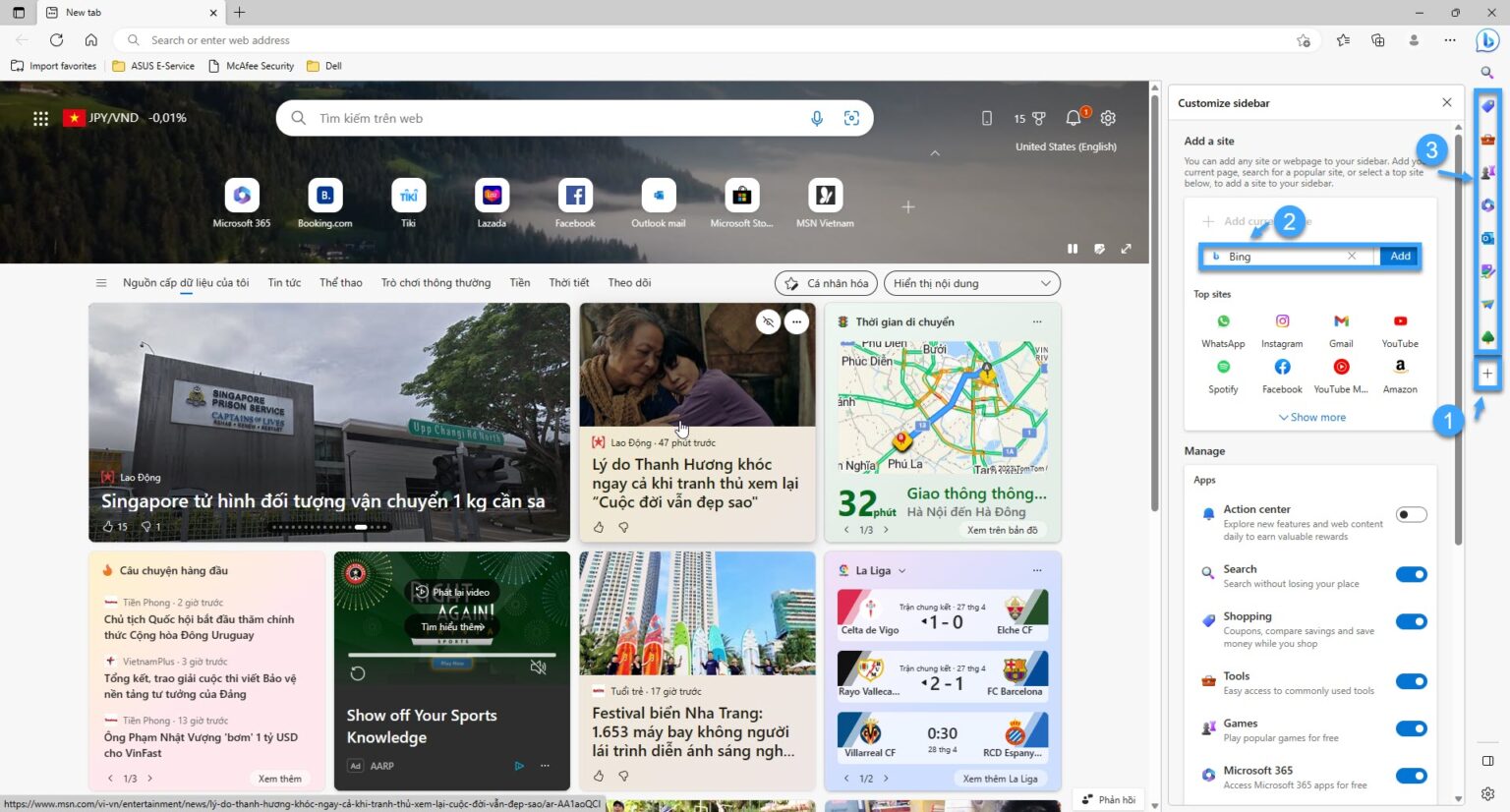Image resolution: width=1510 pixels, height=812 pixels.
Task: Click the voice search microphone in the search bar
Action: (817, 117)
